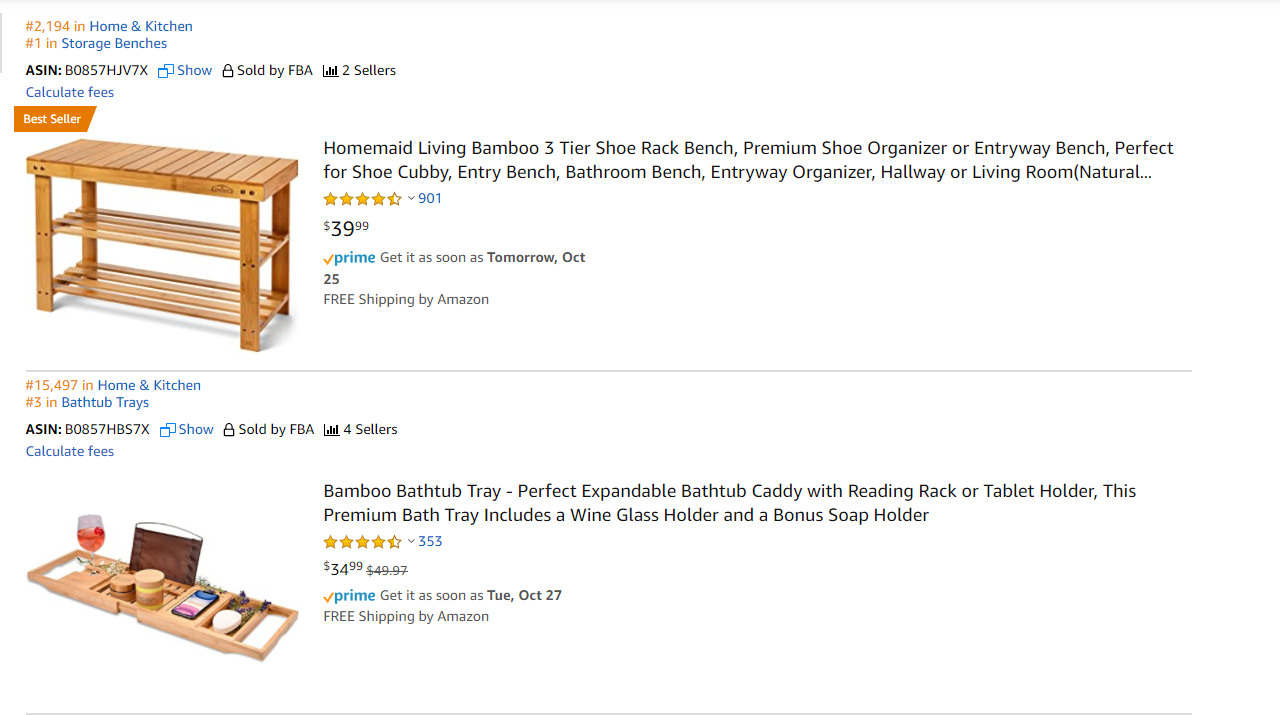Viewport: 1280px width, 715px height.
Task: Expand rating chevron beside 901 reviews
Action: tap(411, 199)
